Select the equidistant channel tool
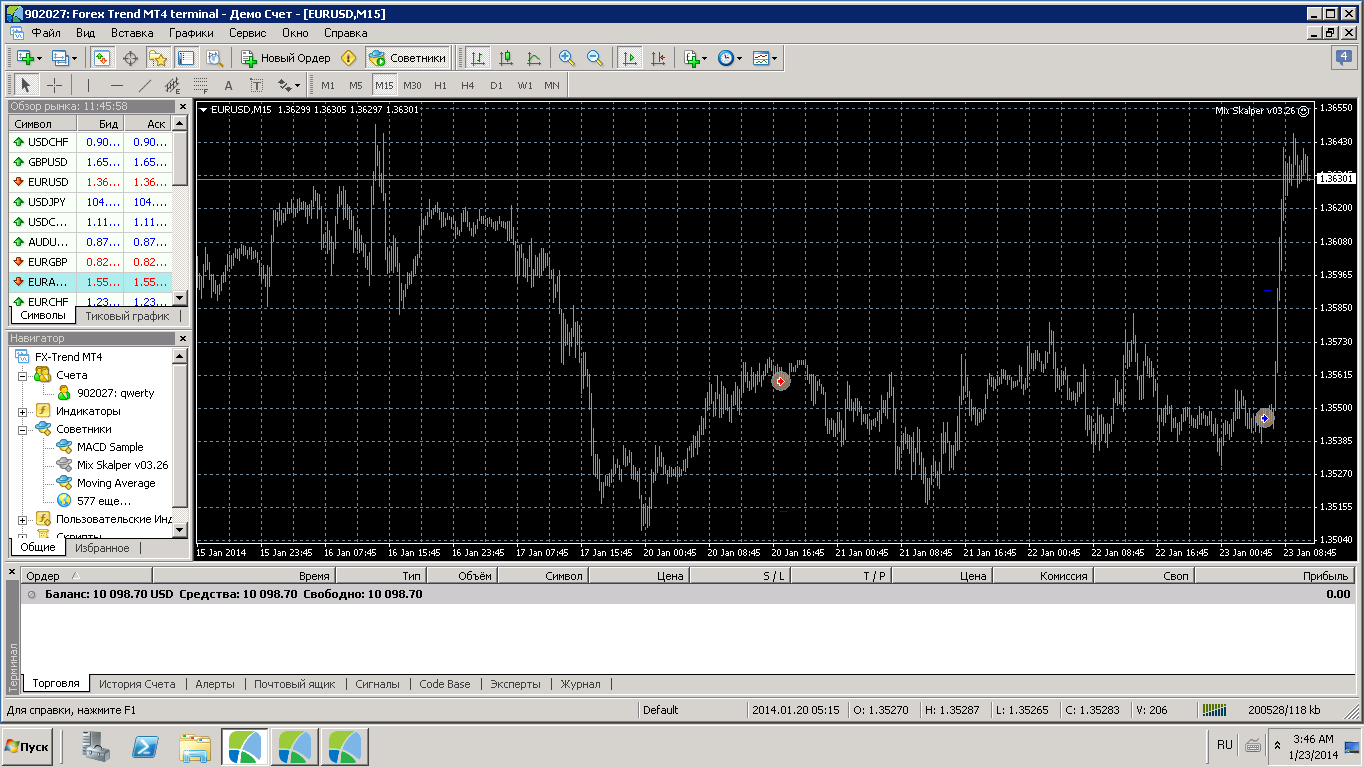 tap(172, 85)
